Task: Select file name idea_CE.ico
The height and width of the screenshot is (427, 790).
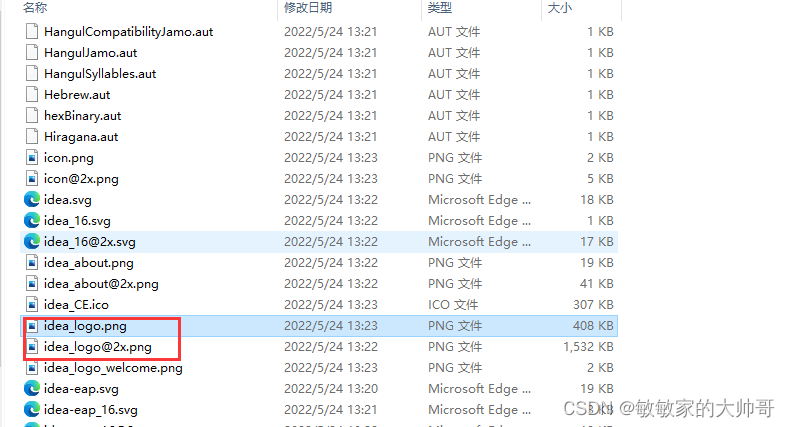Action: (76, 305)
